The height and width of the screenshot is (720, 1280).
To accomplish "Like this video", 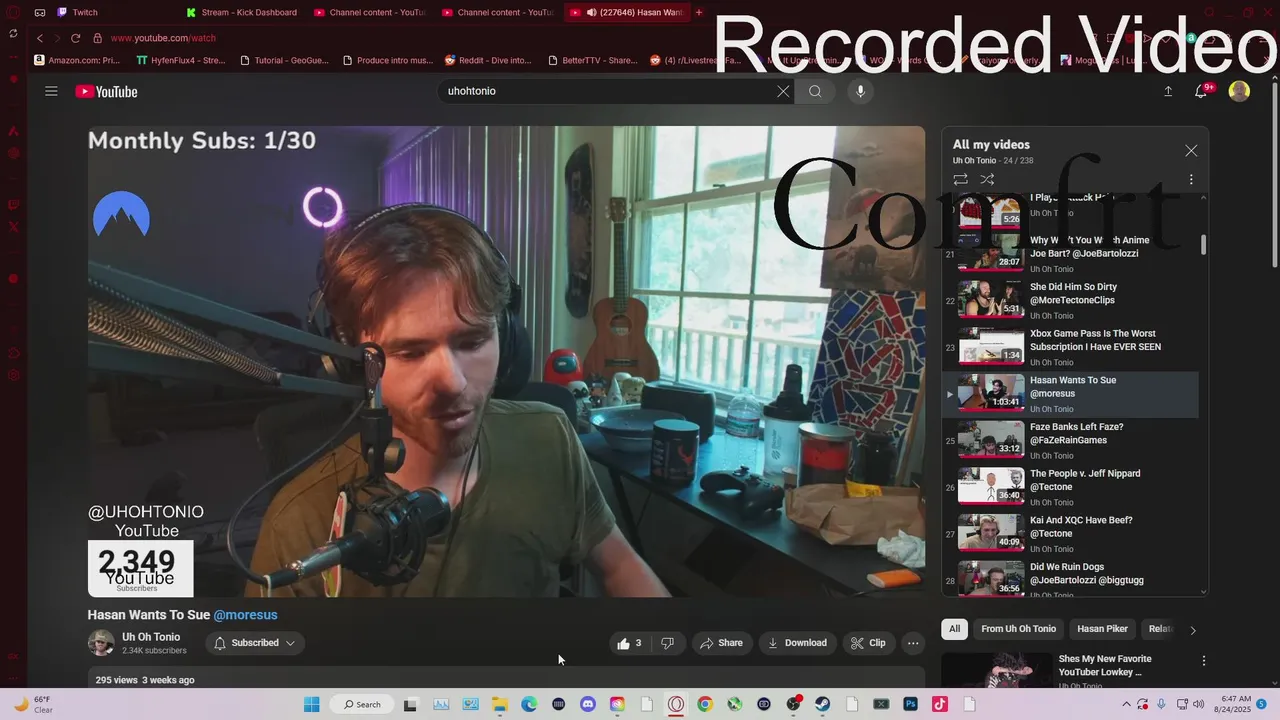I will click(629, 643).
